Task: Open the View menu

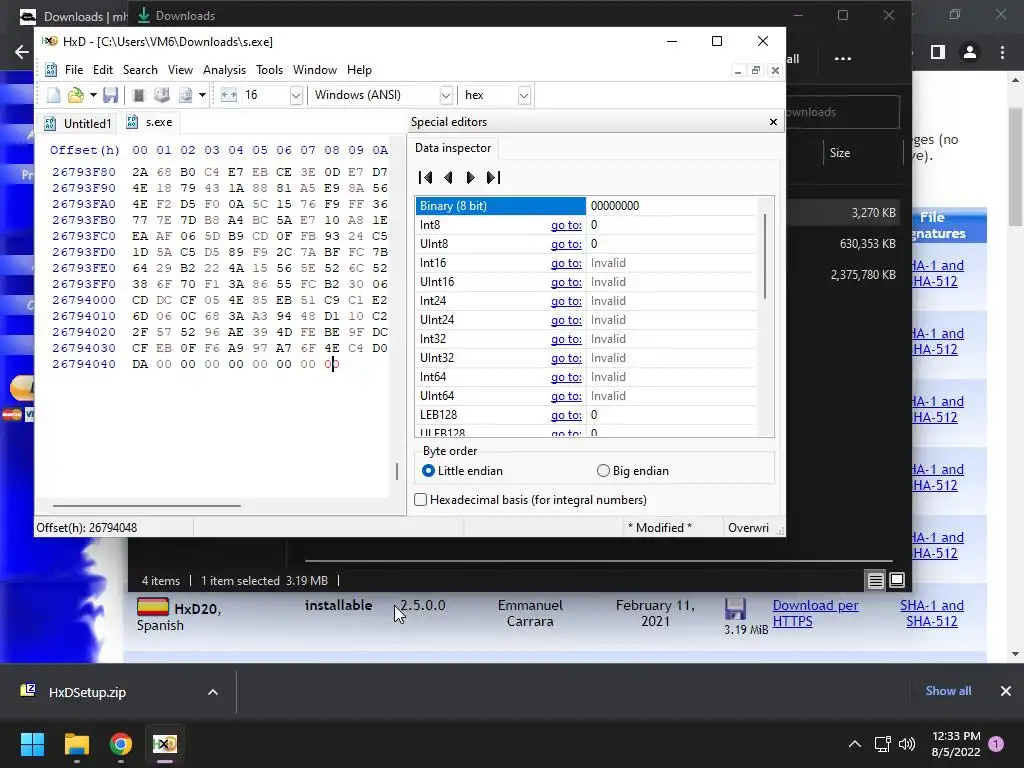Action: pyautogui.click(x=180, y=70)
